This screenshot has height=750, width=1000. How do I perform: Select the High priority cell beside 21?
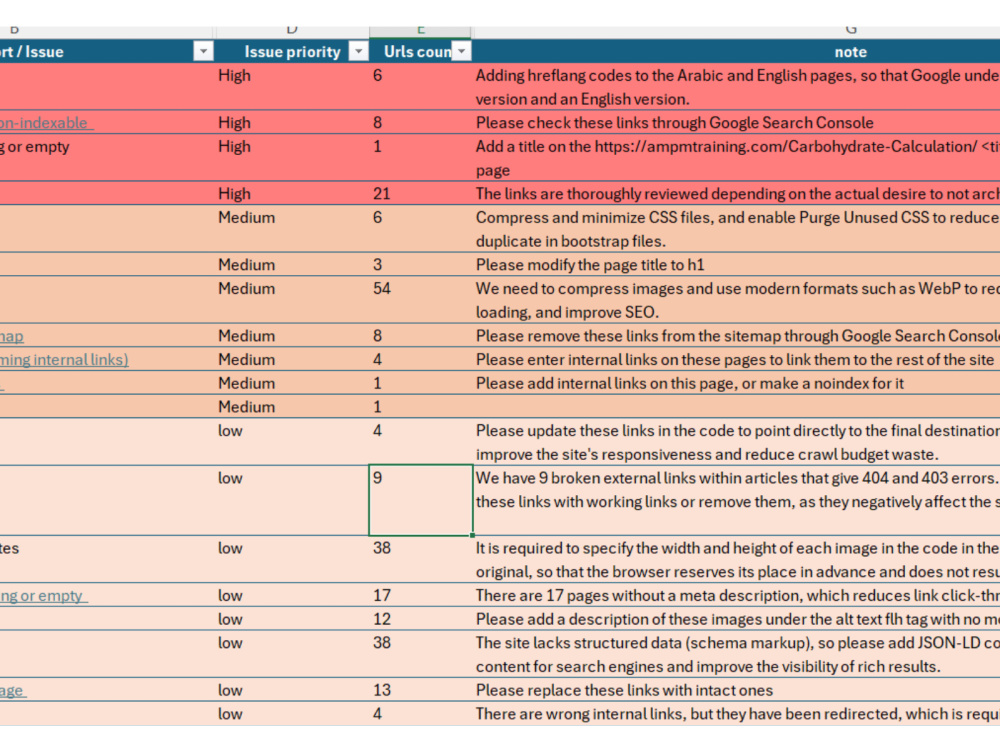click(x=292, y=194)
